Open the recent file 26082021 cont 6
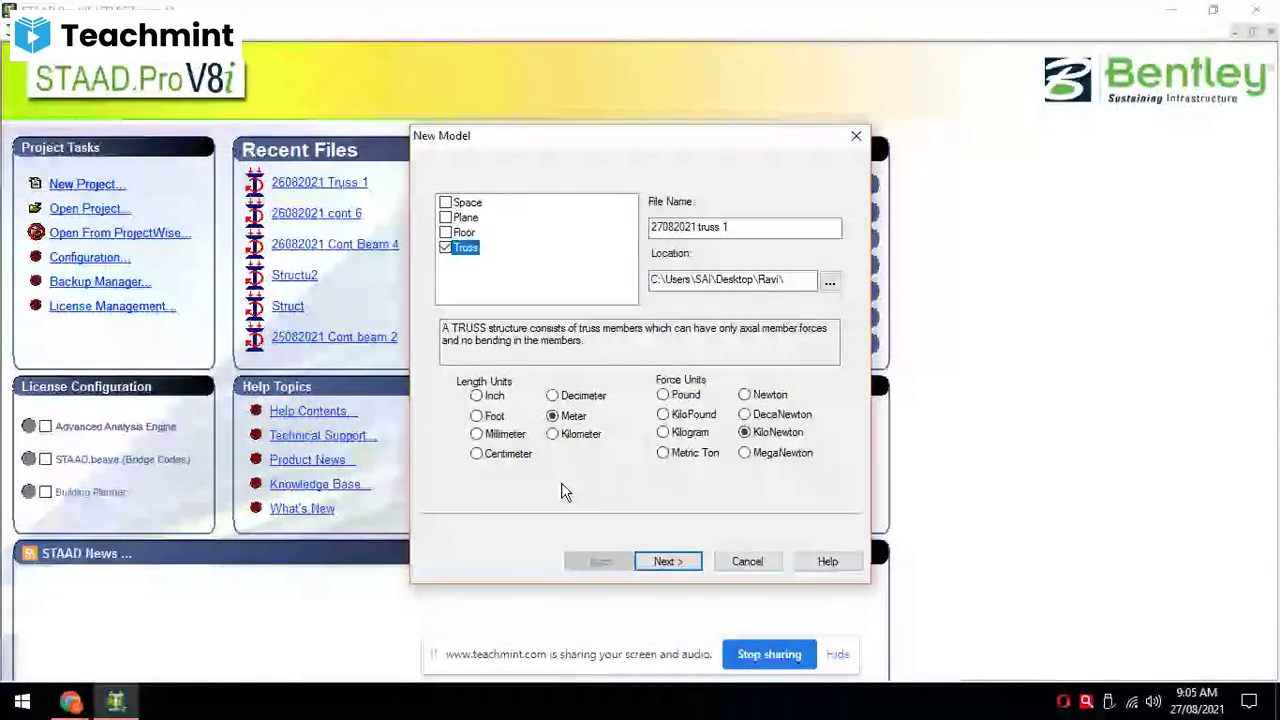Viewport: 1280px width, 720px height. (316, 213)
